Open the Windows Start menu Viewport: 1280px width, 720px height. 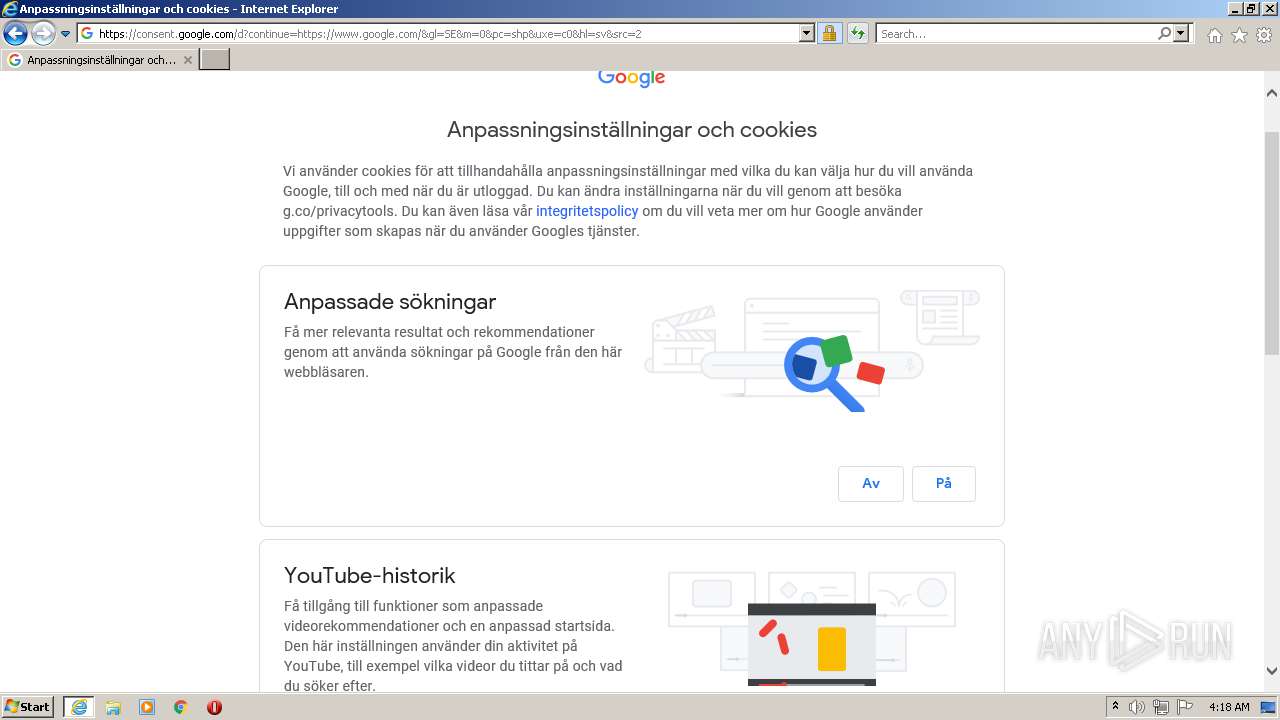28,706
